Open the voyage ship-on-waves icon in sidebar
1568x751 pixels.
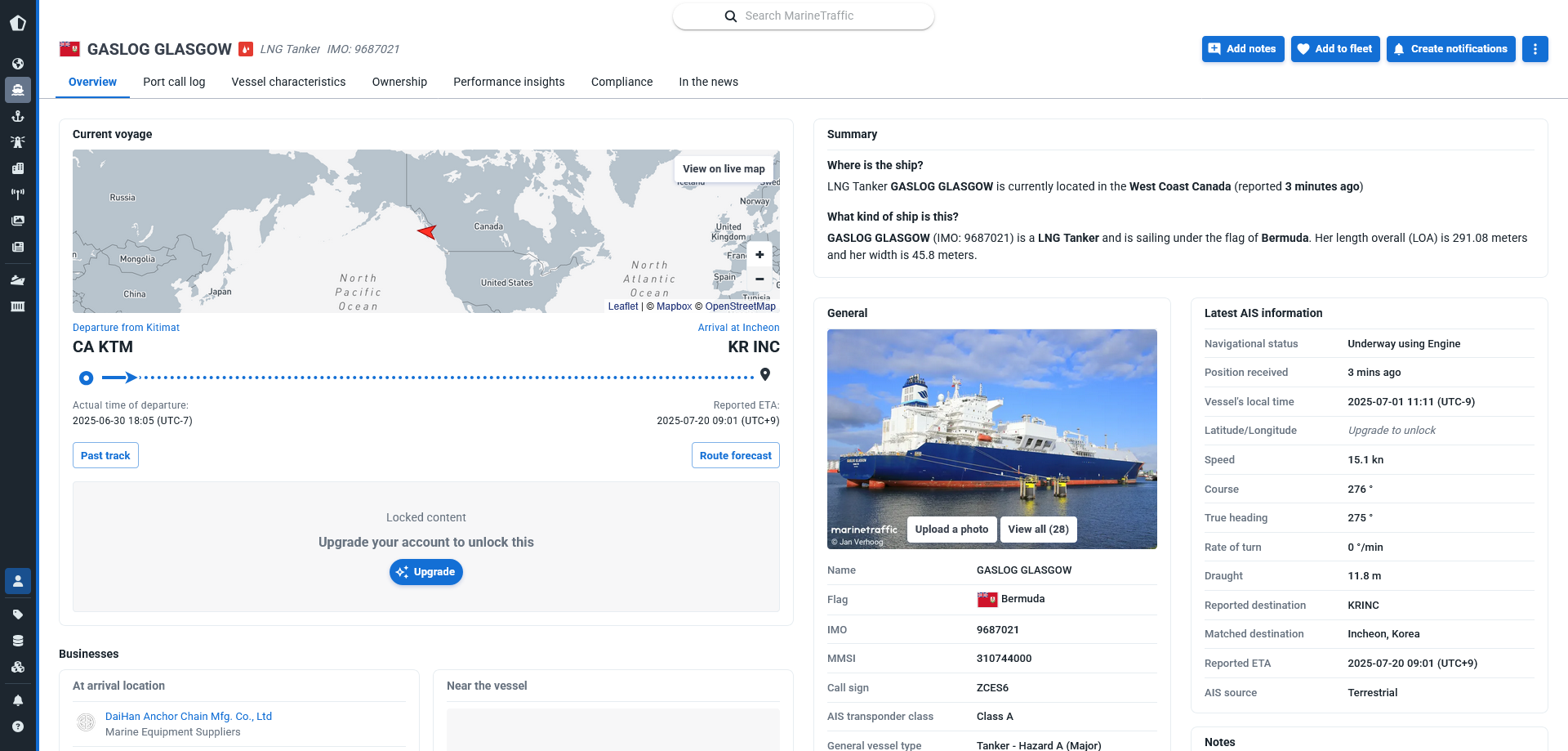pos(18,280)
